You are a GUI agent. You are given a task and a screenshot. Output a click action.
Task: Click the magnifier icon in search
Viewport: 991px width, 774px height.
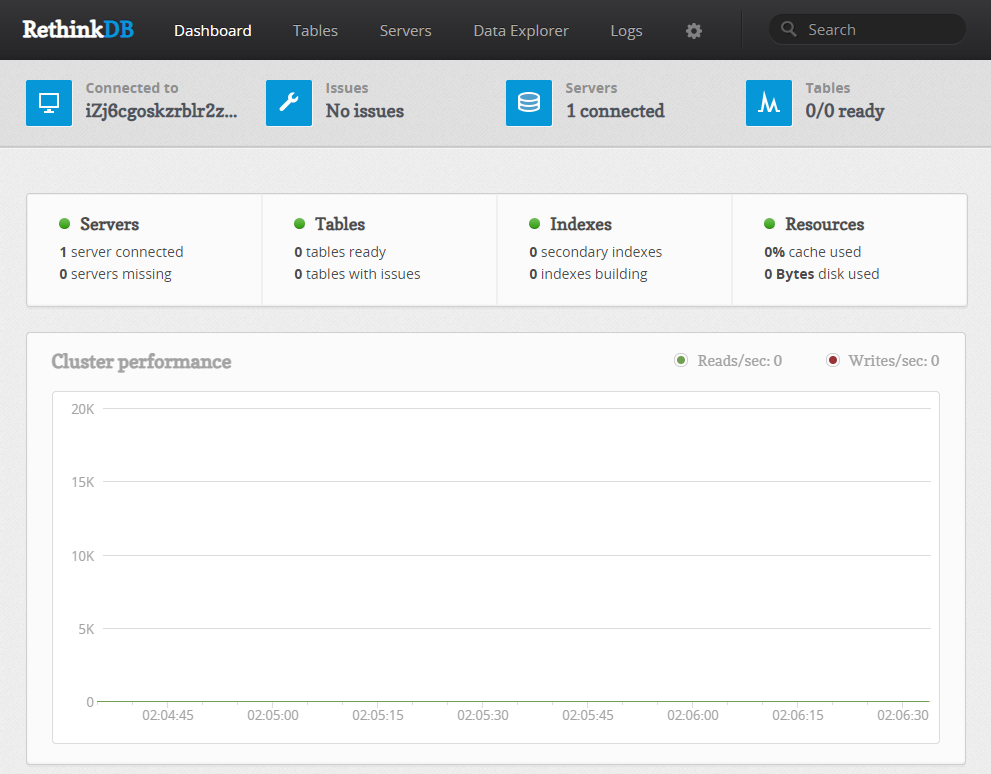(x=789, y=30)
